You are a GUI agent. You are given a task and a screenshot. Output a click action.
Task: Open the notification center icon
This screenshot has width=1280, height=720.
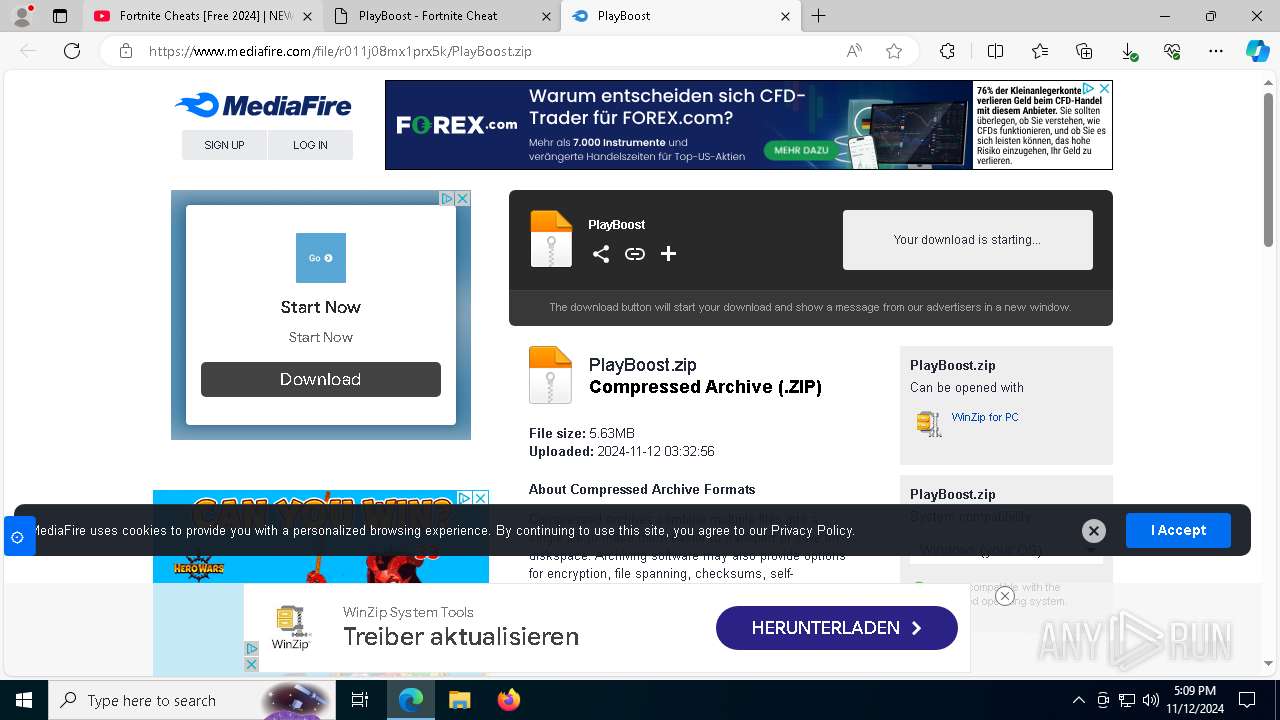pos(1247,700)
